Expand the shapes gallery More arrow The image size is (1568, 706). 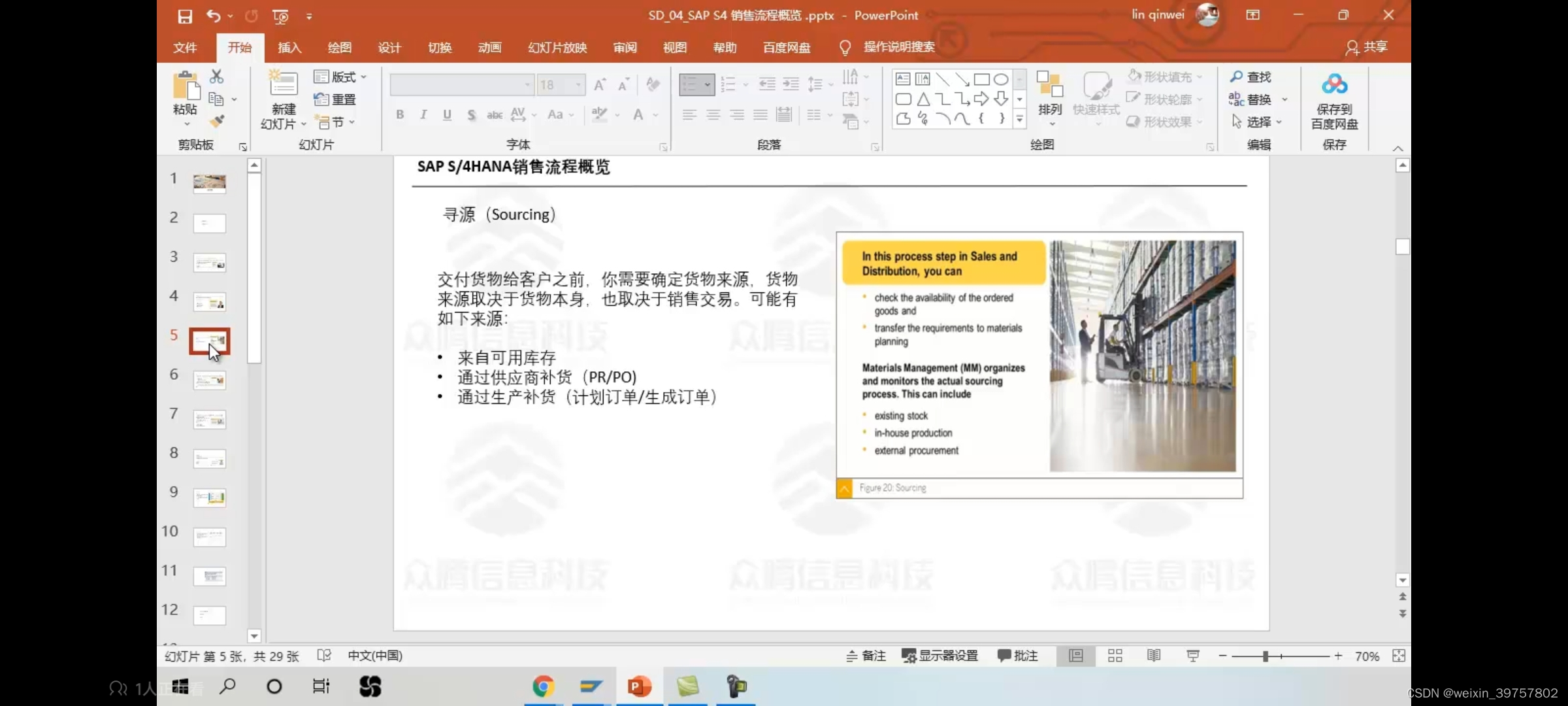(1020, 118)
